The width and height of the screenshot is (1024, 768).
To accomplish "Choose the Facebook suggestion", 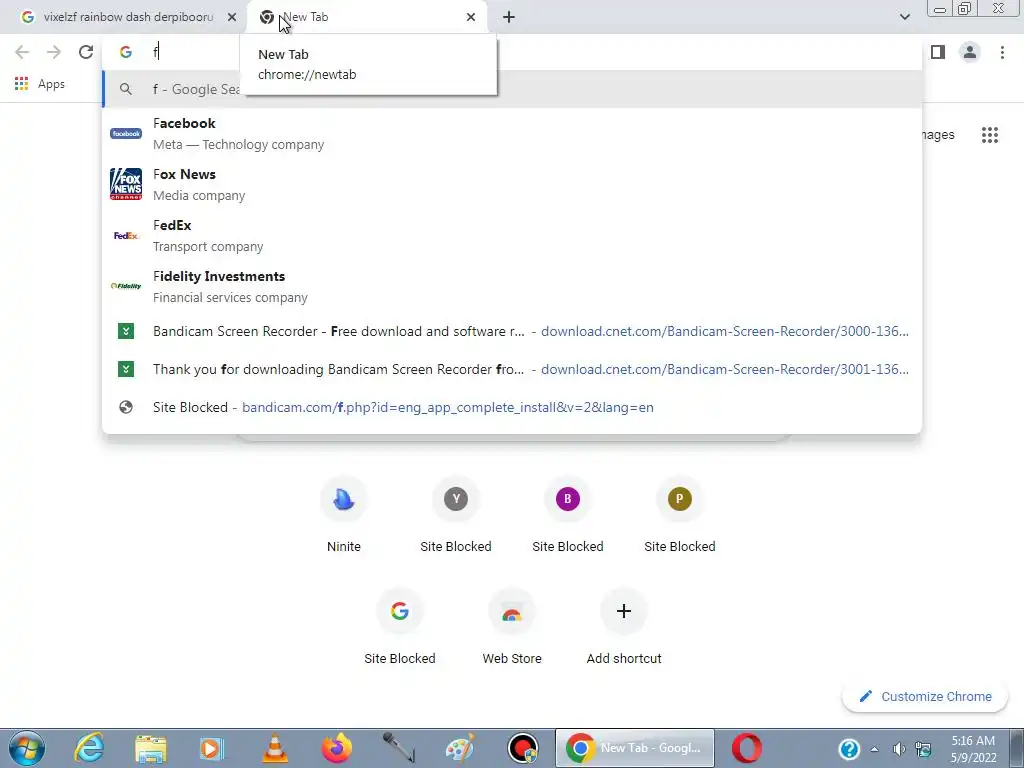I will pyautogui.click(x=512, y=133).
